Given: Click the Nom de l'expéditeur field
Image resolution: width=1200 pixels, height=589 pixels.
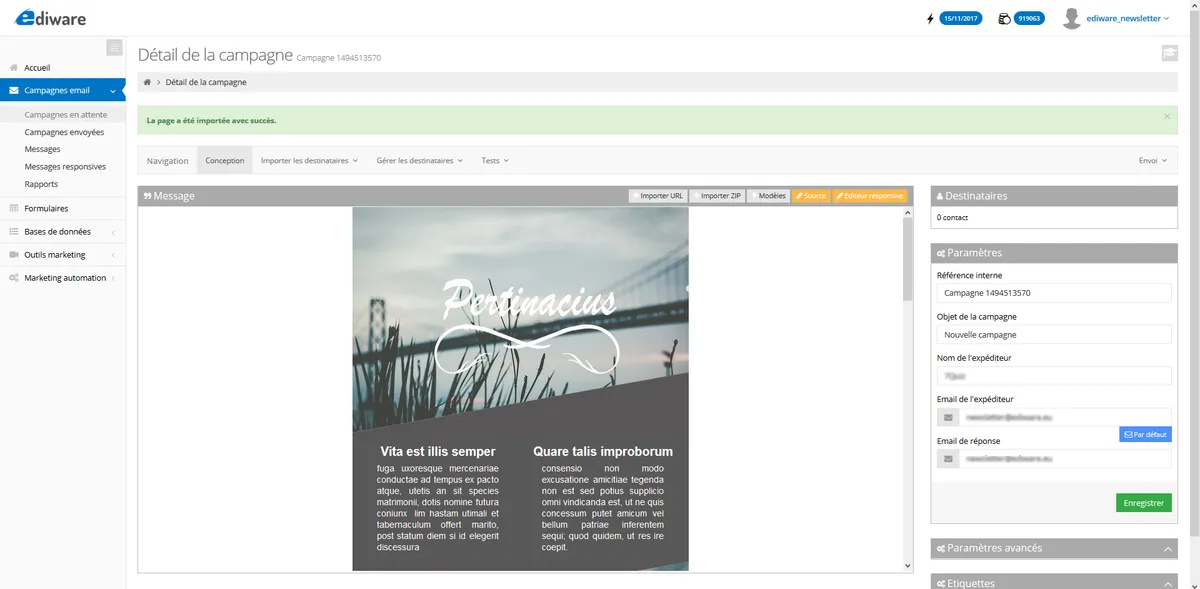Looking at the screenshot, I should [1054, 376].
